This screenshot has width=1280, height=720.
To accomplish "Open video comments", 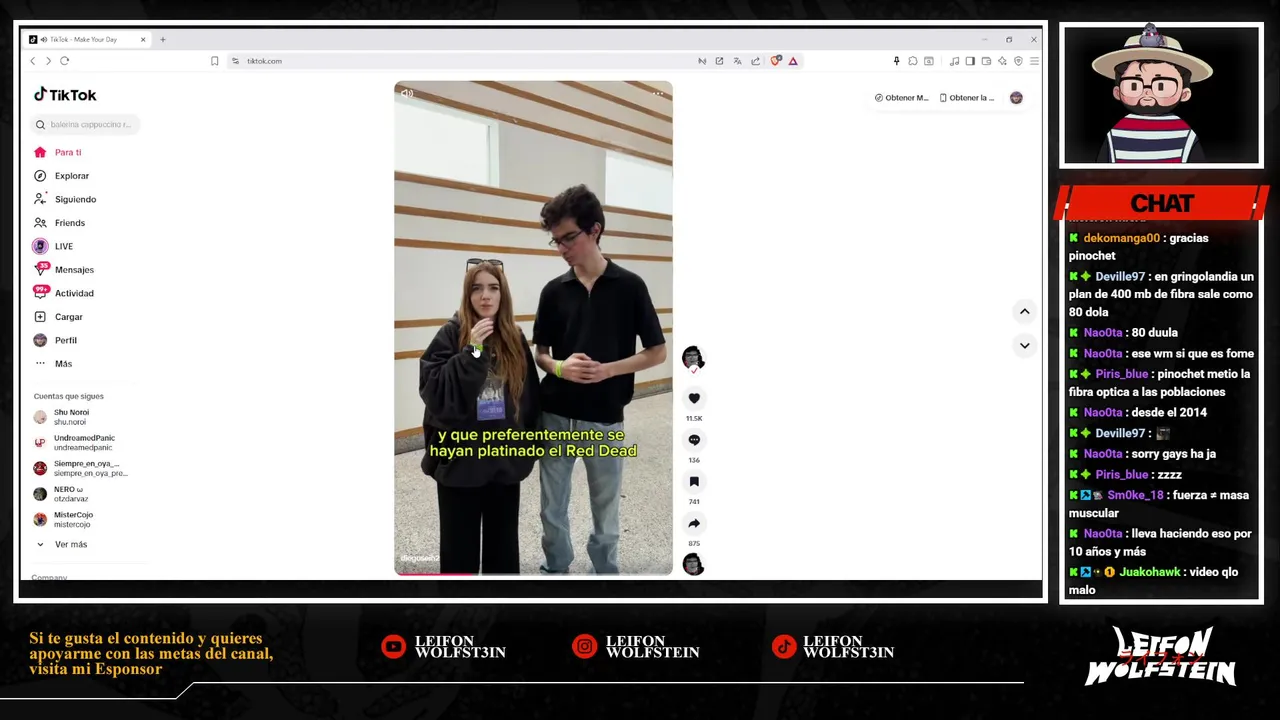I will (694, 440).
